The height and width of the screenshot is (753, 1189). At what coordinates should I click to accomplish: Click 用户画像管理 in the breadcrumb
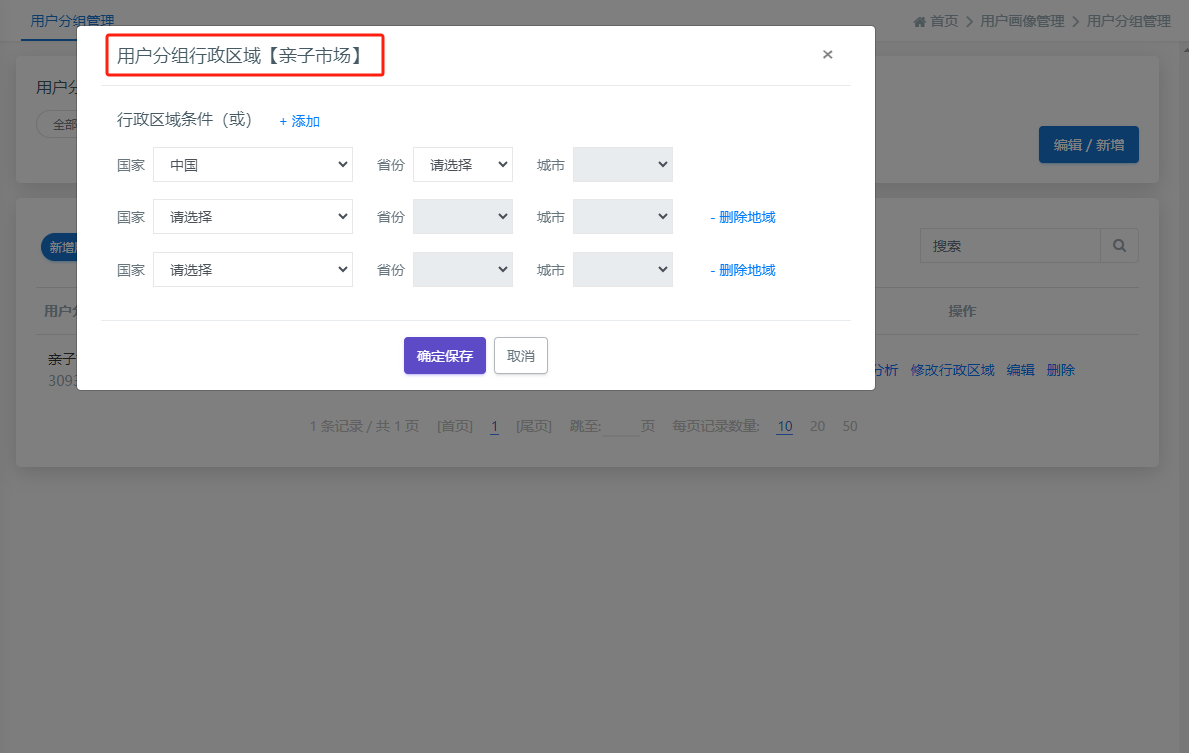[x=1022, y=21]
